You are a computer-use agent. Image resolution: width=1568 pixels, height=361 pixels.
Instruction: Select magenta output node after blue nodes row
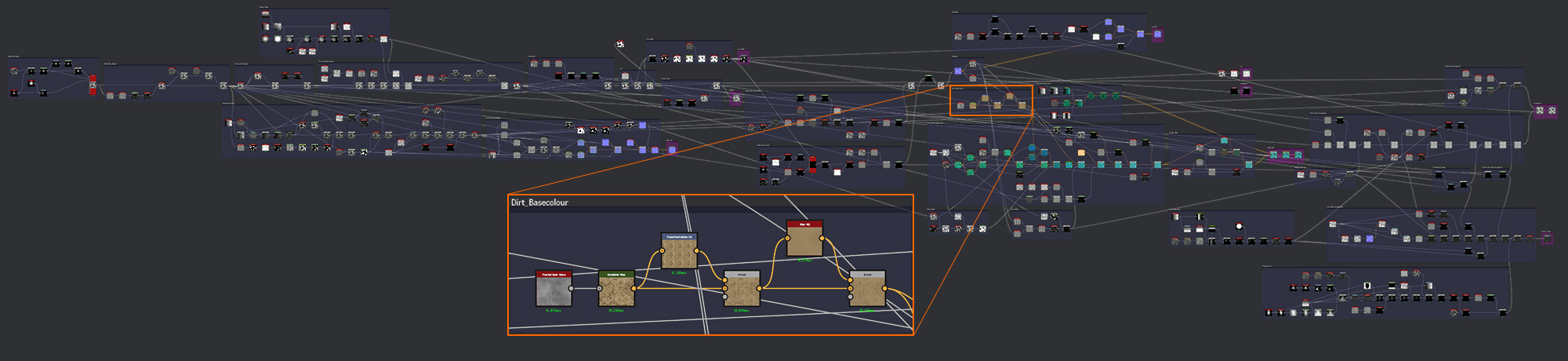[x=672, y=149]
